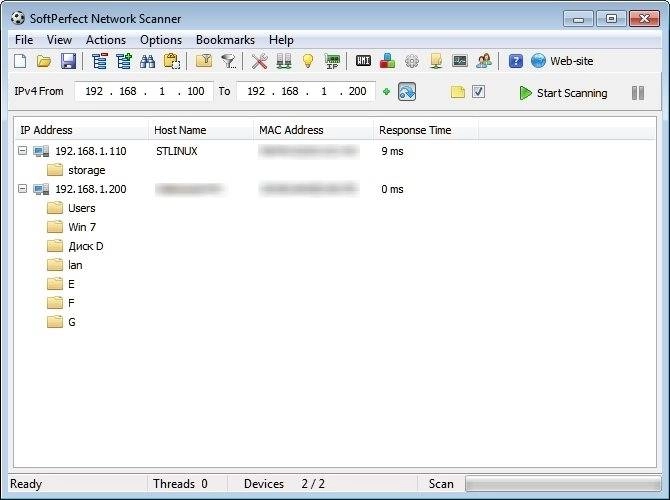Click the Devices 2 / 2 status entry
The height and width of the screenshot is (500, 670).
coord(284,484)
